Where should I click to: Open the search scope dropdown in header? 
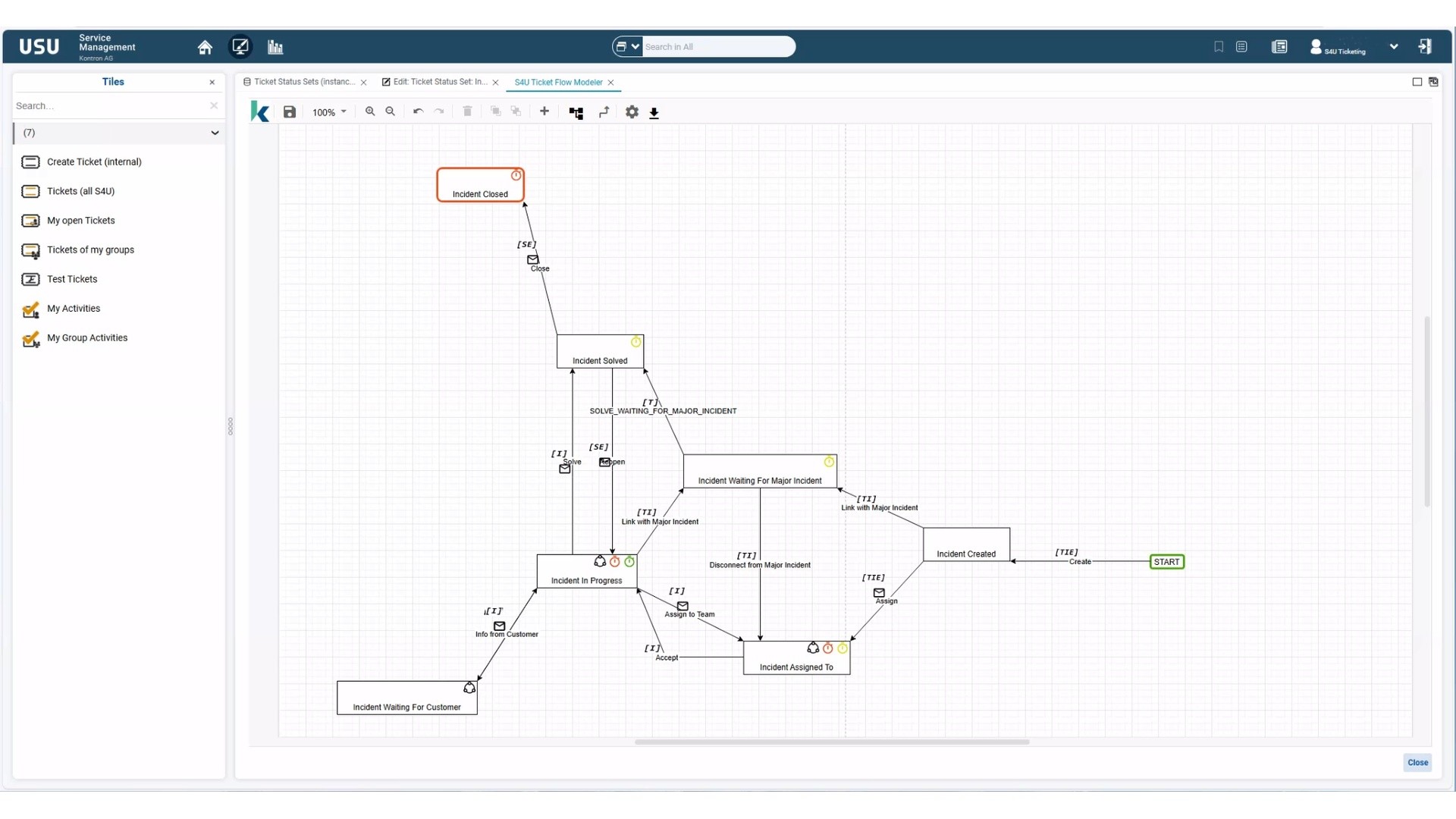point(627,46)
